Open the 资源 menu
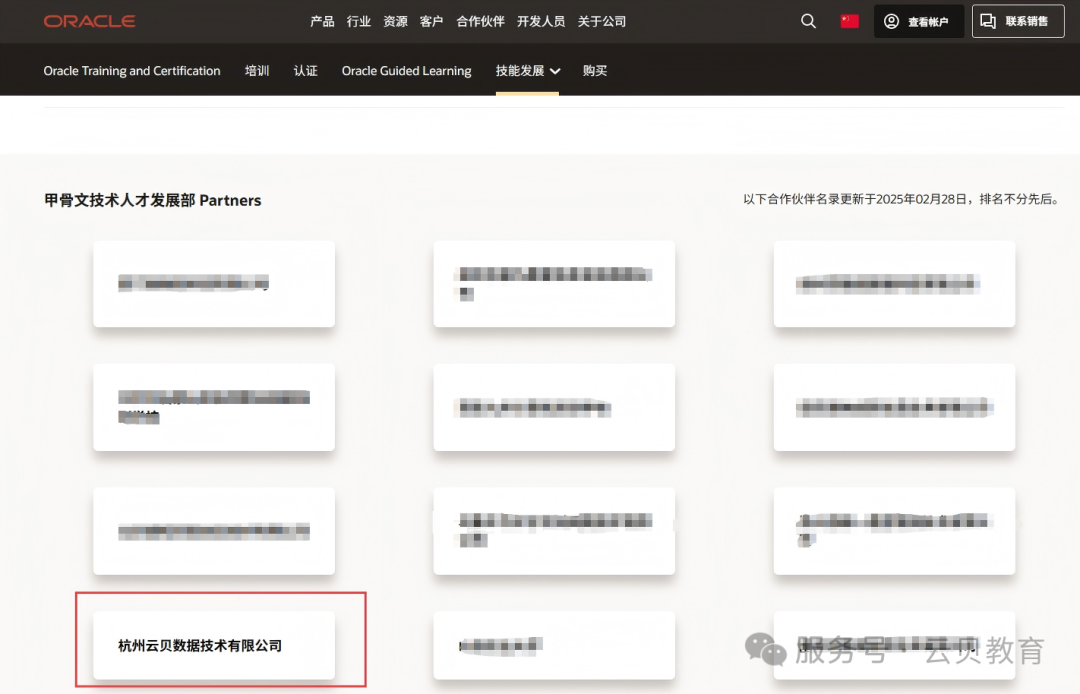The width and height of the screenshot is (1080, 694). point(395,21)
